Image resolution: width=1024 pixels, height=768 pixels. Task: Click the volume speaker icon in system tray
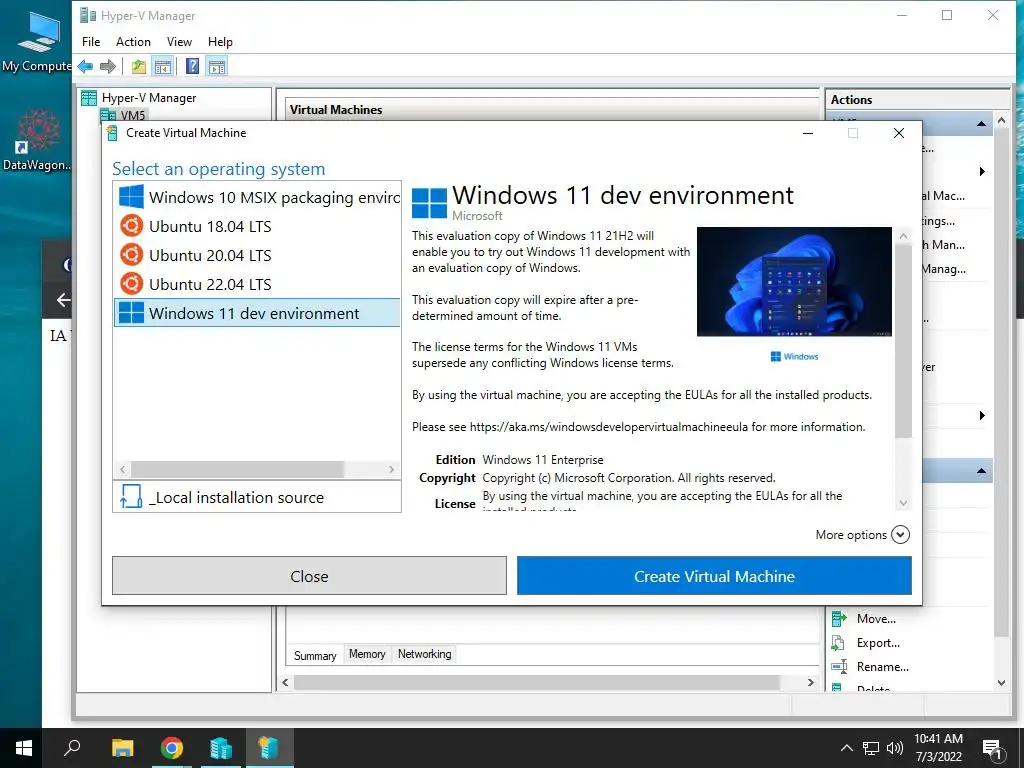(x=895, y=748)
